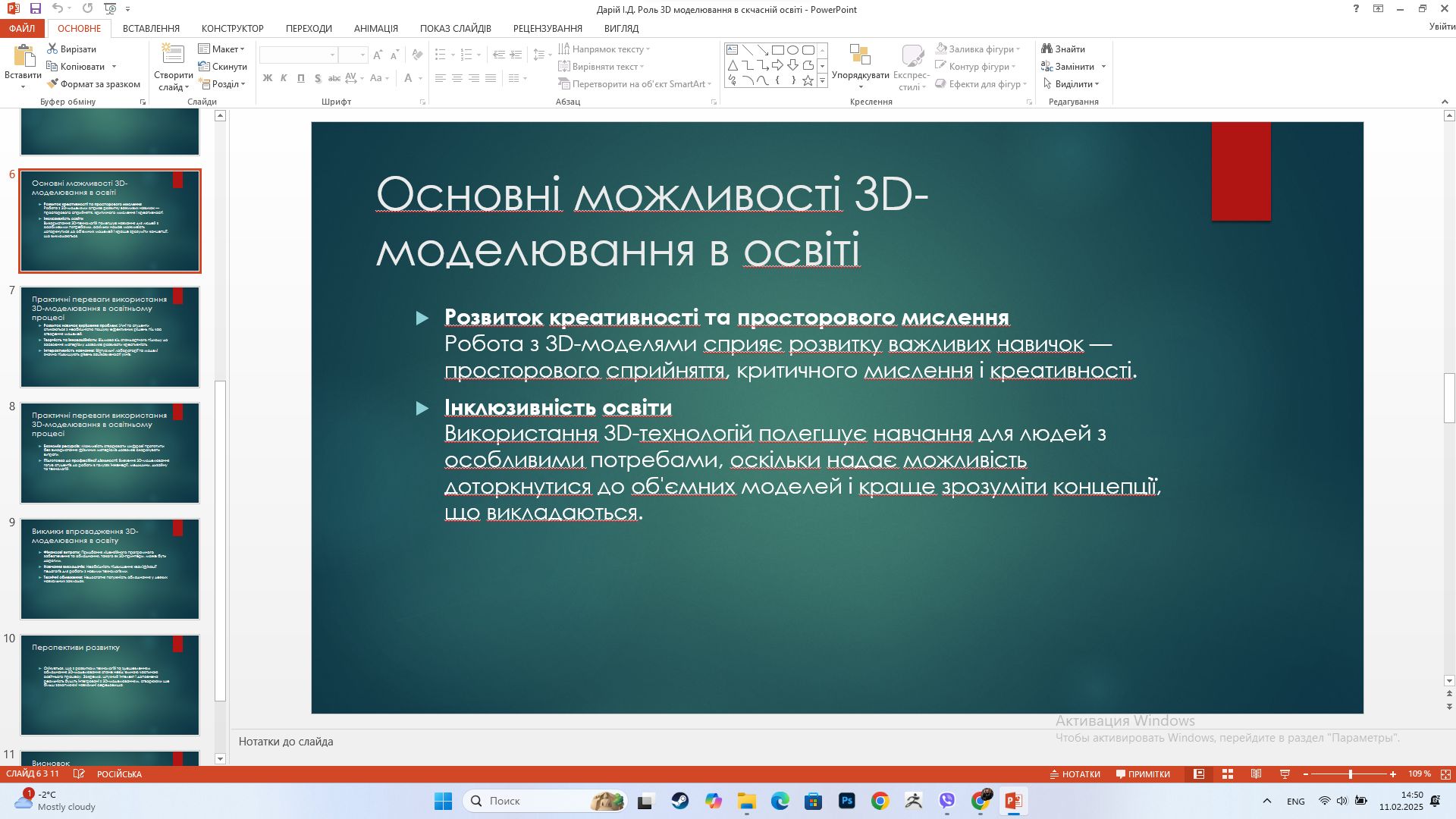Create a new slide with Створити слайд

pyautogui.click(x=174, y=67)
